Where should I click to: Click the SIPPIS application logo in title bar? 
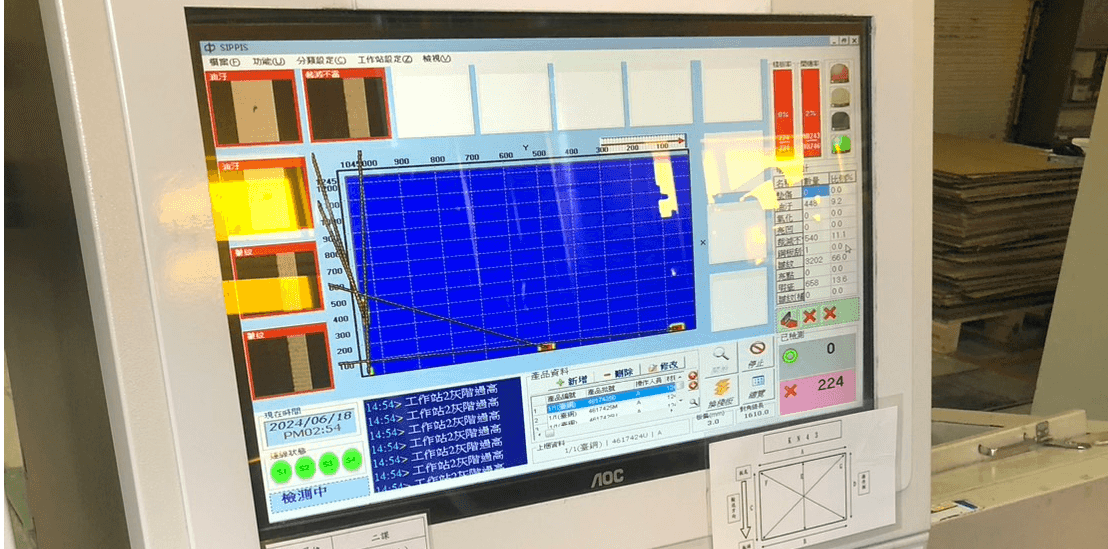coord(210,48)
